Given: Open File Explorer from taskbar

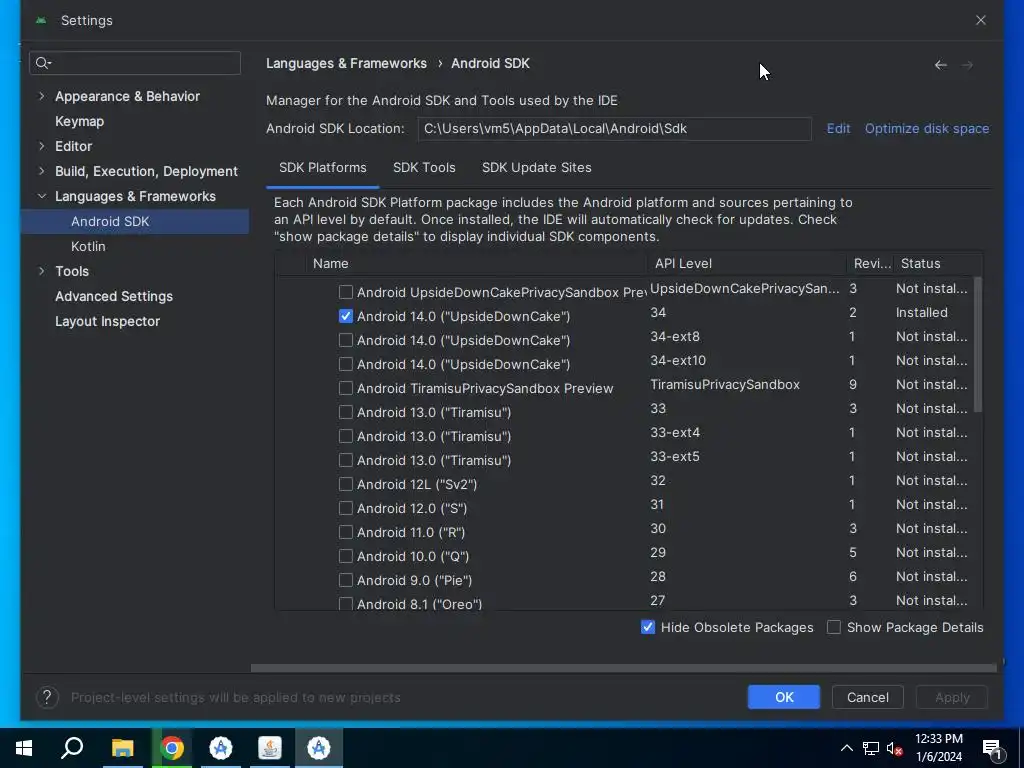Looking at the screenshot, I should (122, 748).
